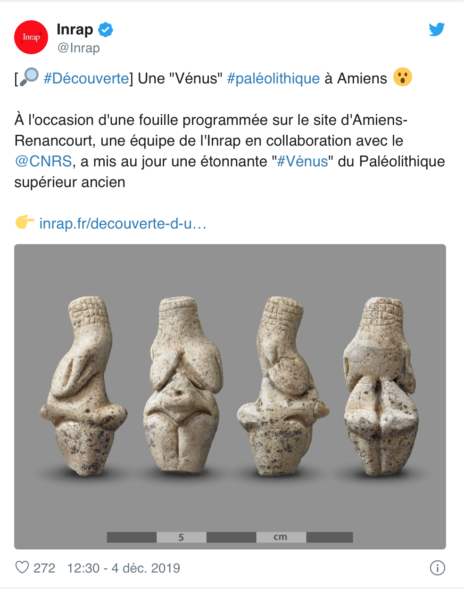Open the @Inrap handle
The image size is (464, 590).
pyautogui.click(x=78, y=48)
